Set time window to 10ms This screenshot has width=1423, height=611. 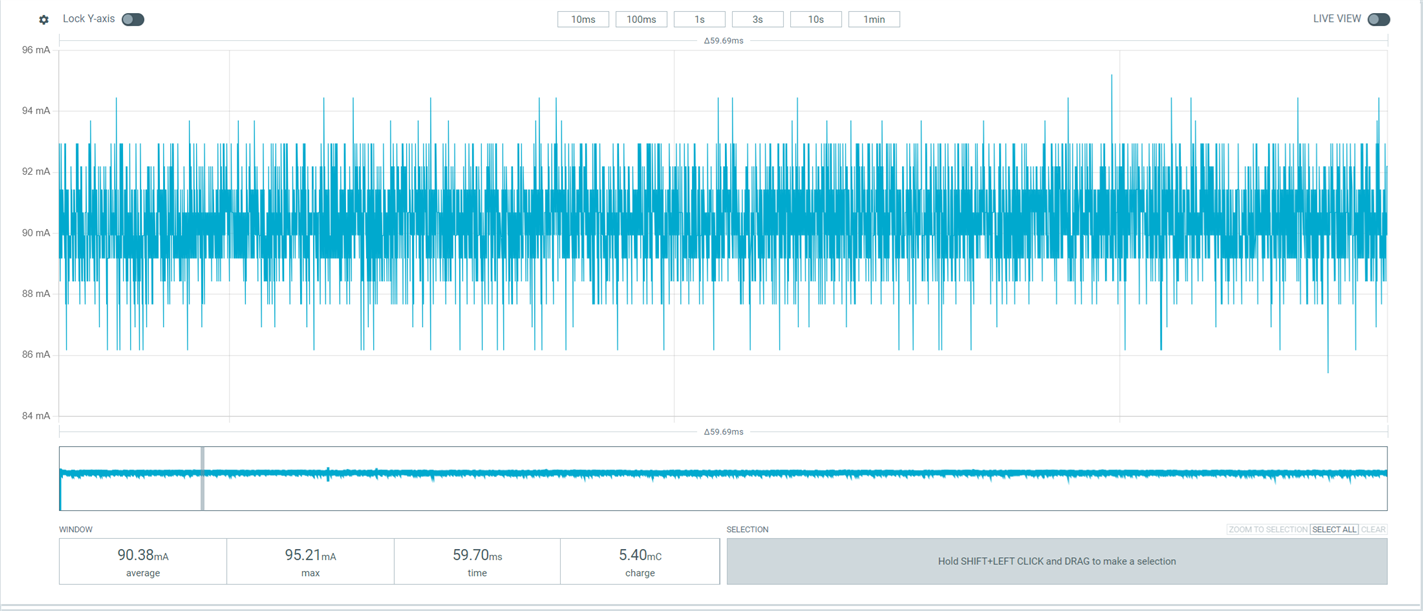(x=583, y=20)
